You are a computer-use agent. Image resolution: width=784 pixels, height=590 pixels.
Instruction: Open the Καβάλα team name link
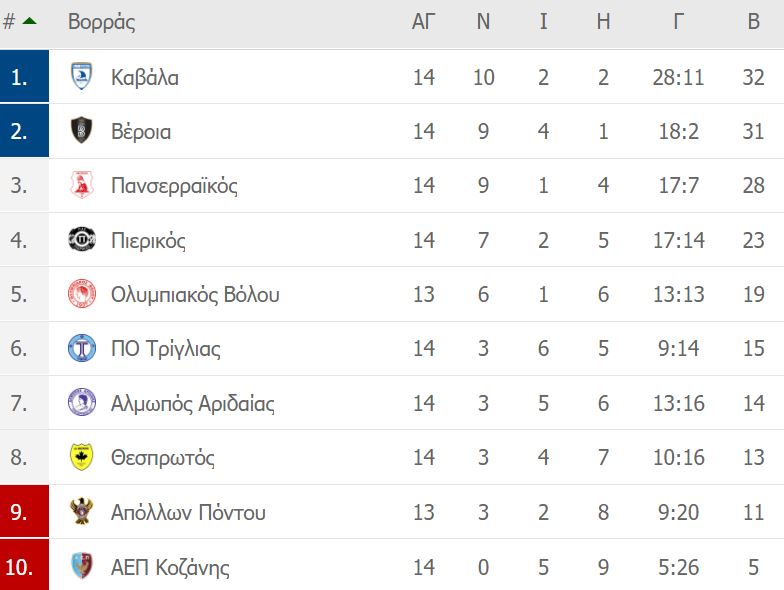pos(145,78)
